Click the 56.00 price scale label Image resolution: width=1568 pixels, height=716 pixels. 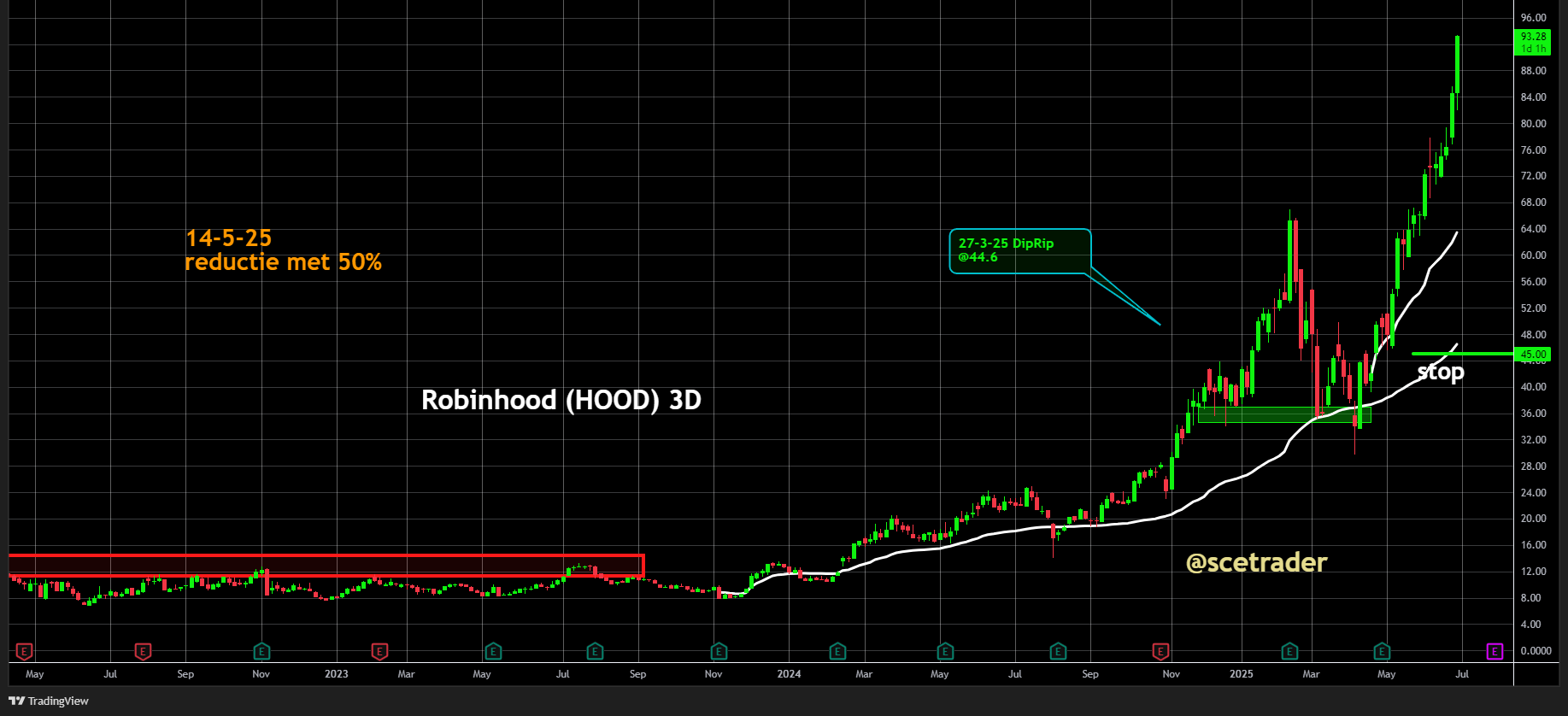coord(1534,282)
